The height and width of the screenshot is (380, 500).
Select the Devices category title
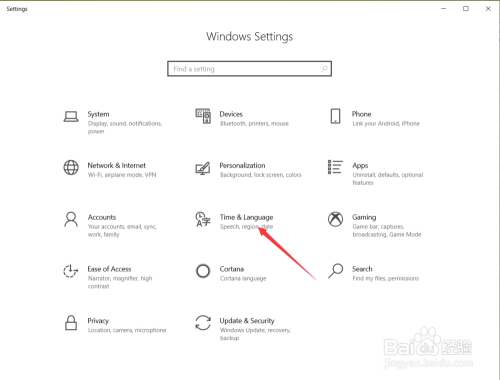coord(231,114)
